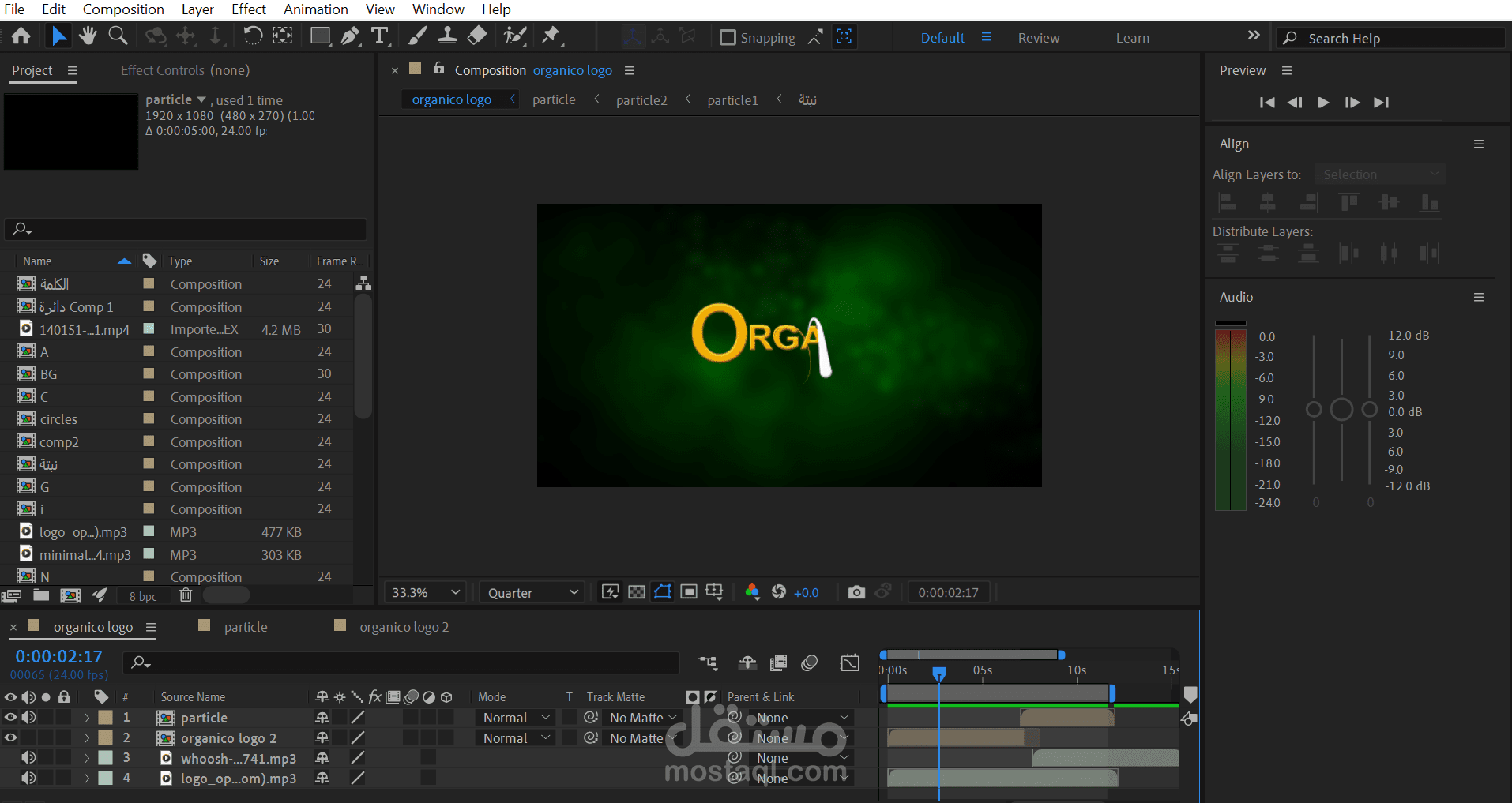Select the Rectangle shape tool
The image size is (1512, 803).
[320, 36]
